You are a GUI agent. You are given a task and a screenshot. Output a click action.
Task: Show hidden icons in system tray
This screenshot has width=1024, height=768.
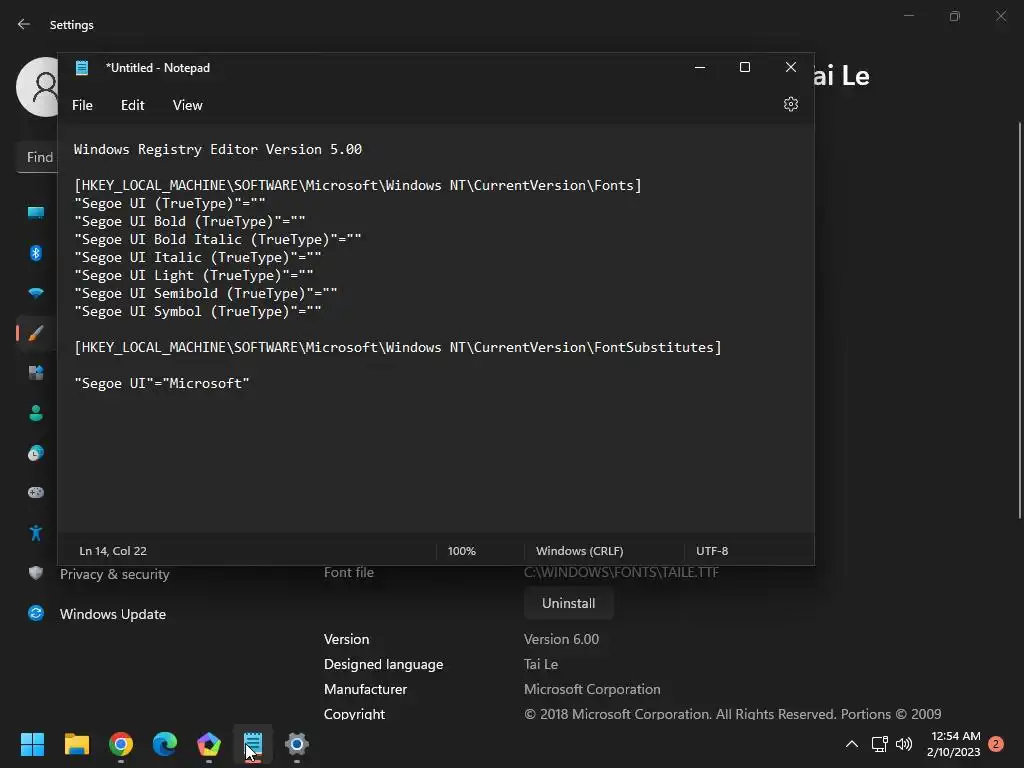tap(852, 744)
